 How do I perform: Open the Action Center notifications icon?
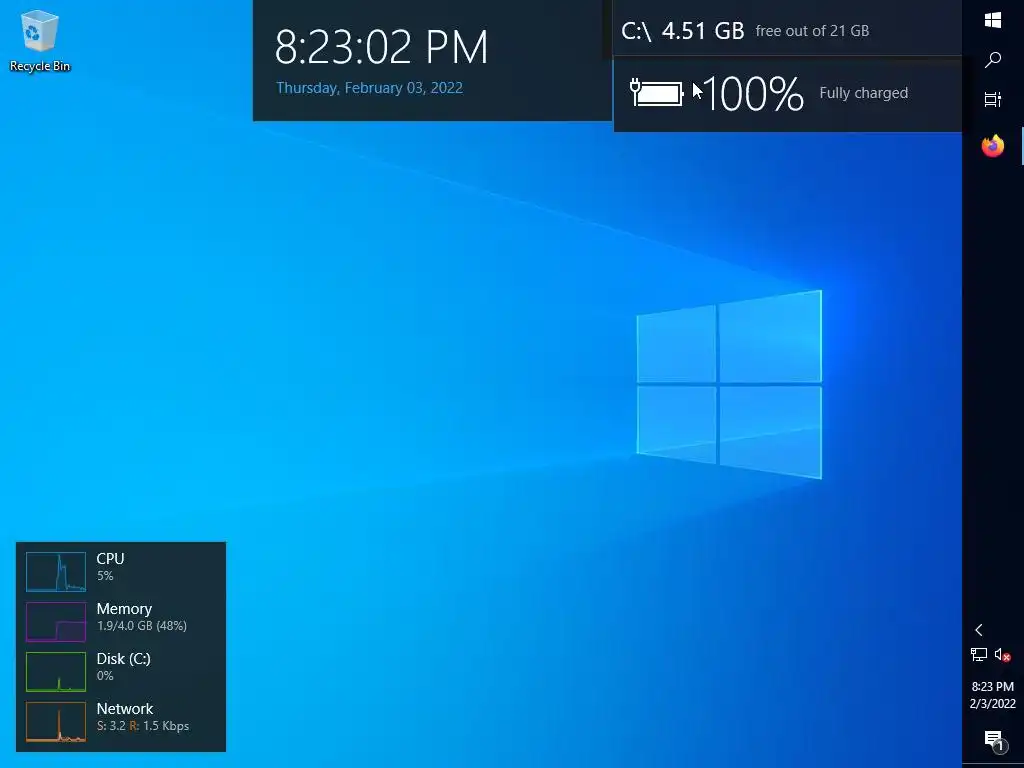click(x=993, y=739)
